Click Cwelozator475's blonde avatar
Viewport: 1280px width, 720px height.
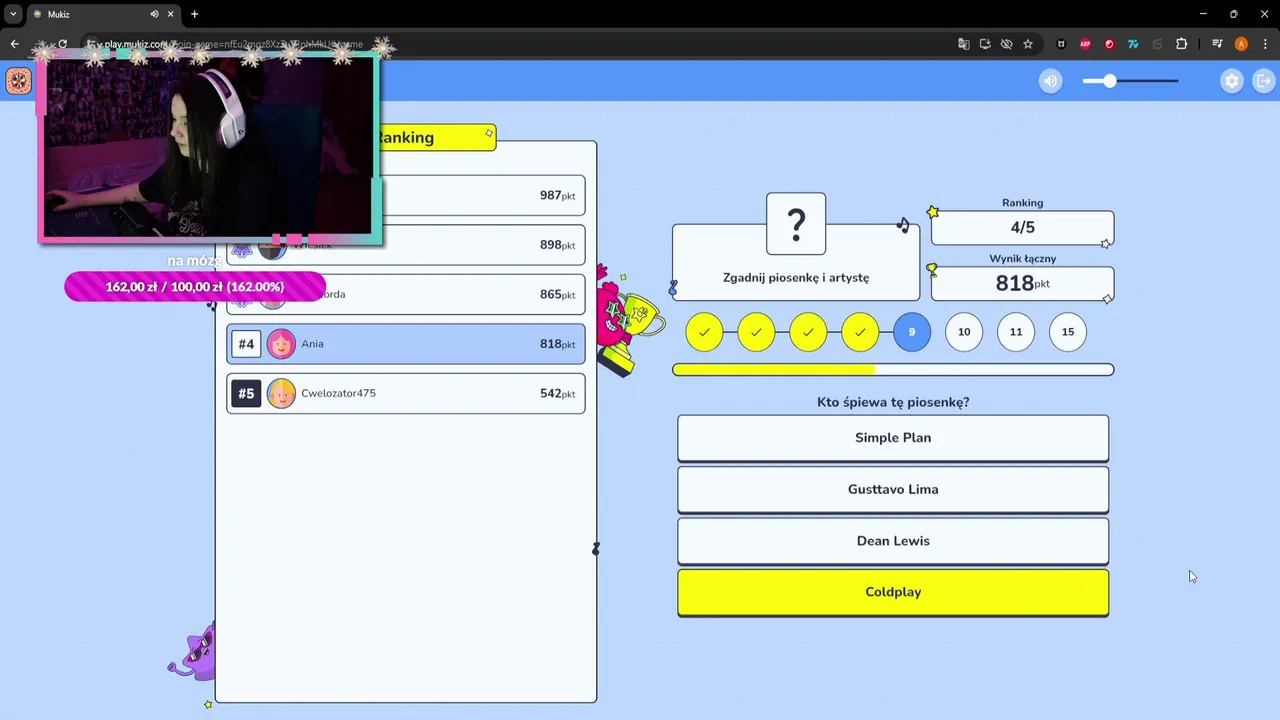tap(281, 393)
